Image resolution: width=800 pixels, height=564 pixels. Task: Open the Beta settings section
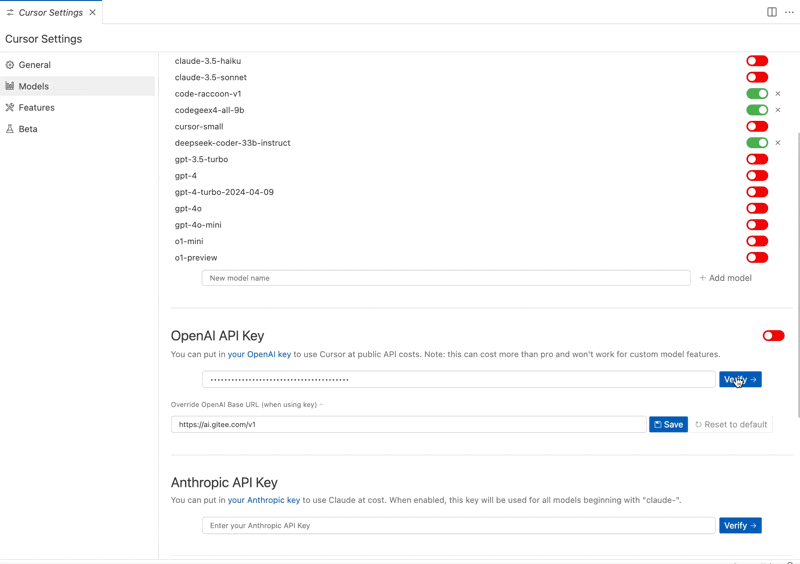point(78,129)
